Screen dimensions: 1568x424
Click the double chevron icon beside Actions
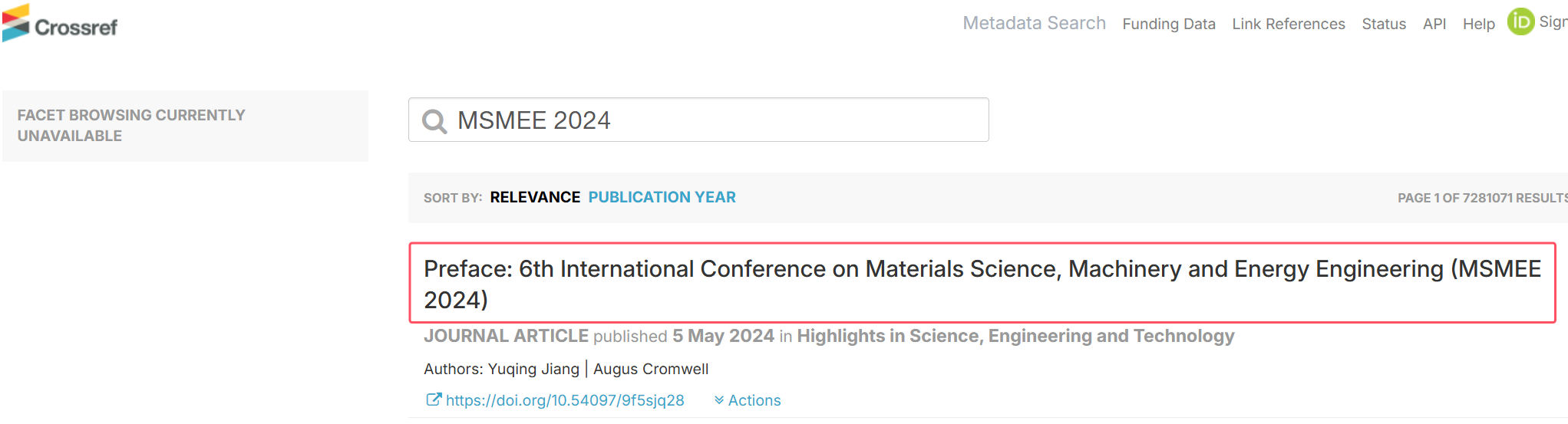[x=719, y=400]
